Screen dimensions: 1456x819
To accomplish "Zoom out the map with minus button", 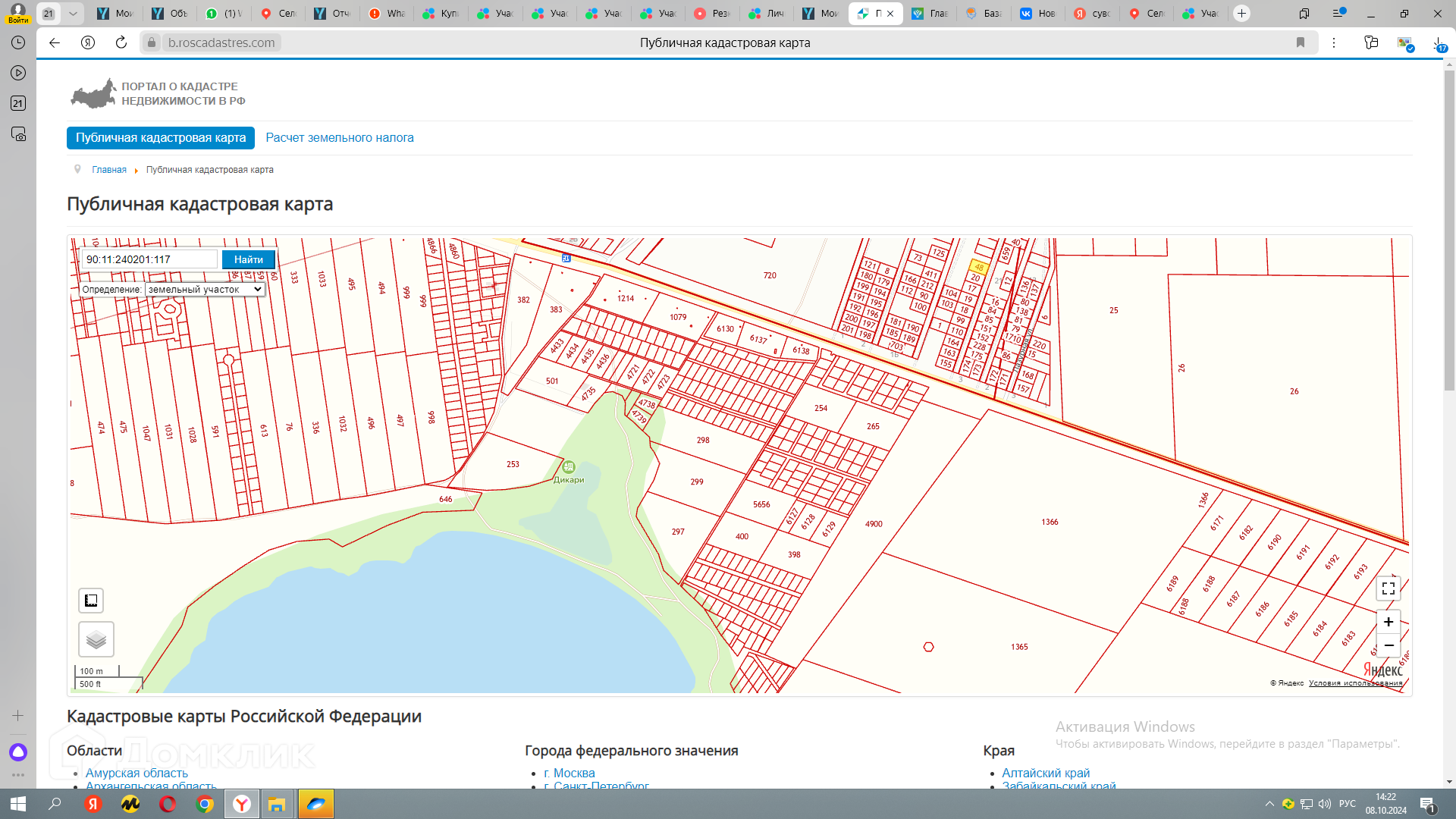I will coord(1388,645).
